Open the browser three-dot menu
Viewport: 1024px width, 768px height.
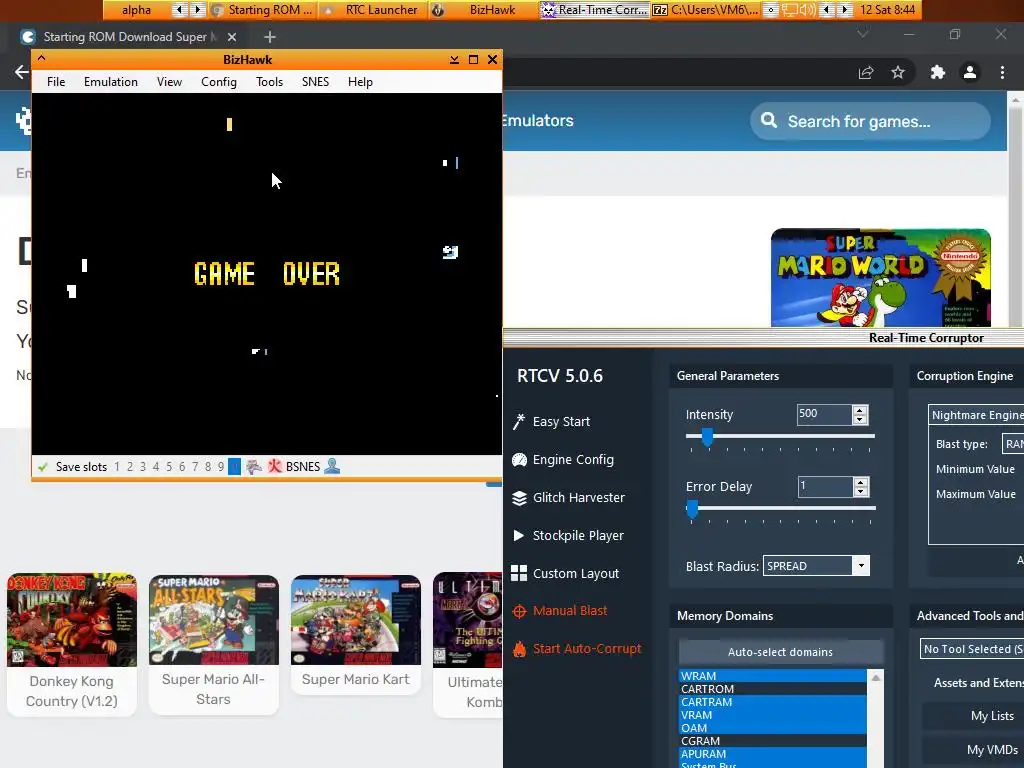pyautogui.click(x=1002, y=72)
